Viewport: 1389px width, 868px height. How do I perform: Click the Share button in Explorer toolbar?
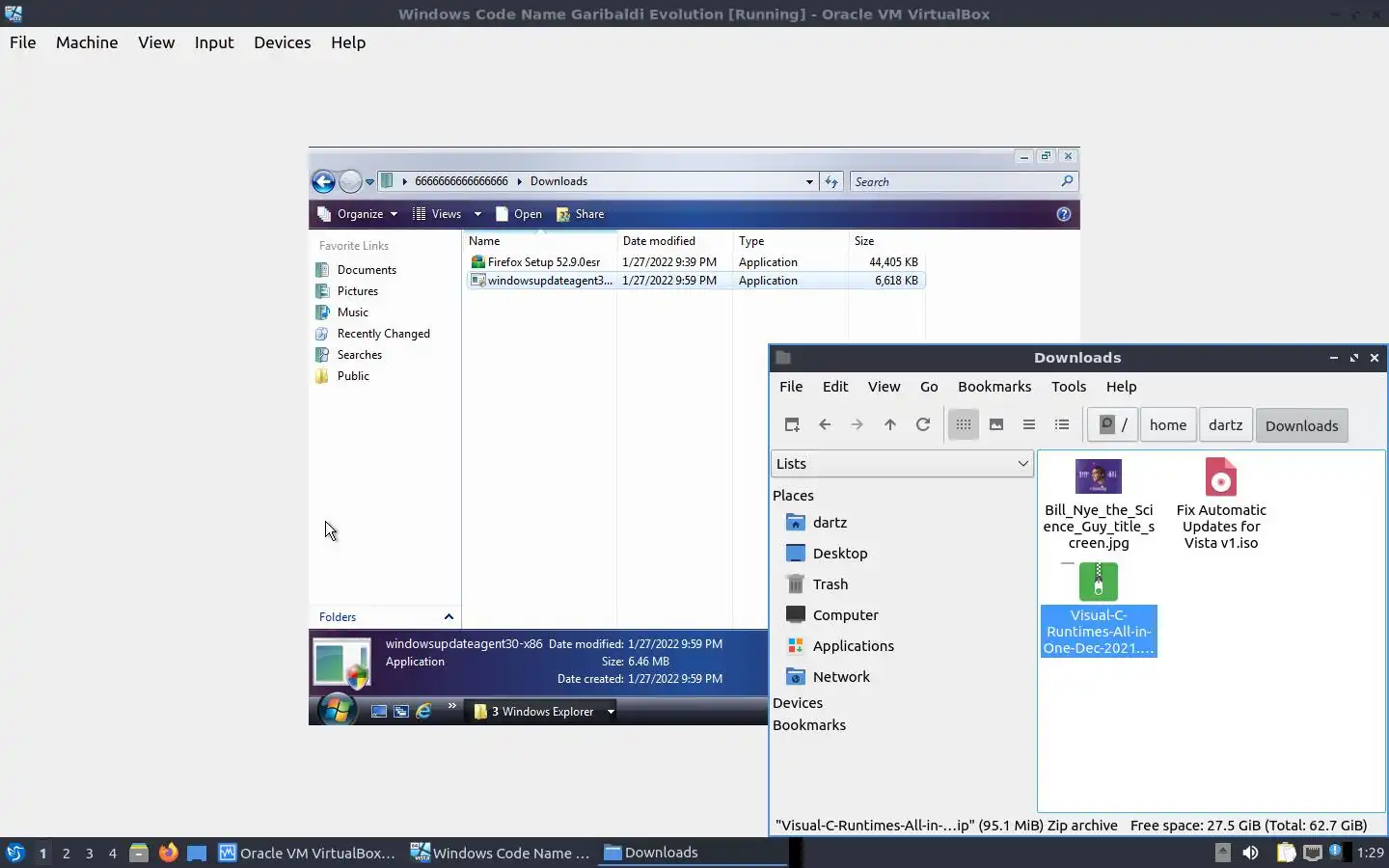click(x=581, y=214)
